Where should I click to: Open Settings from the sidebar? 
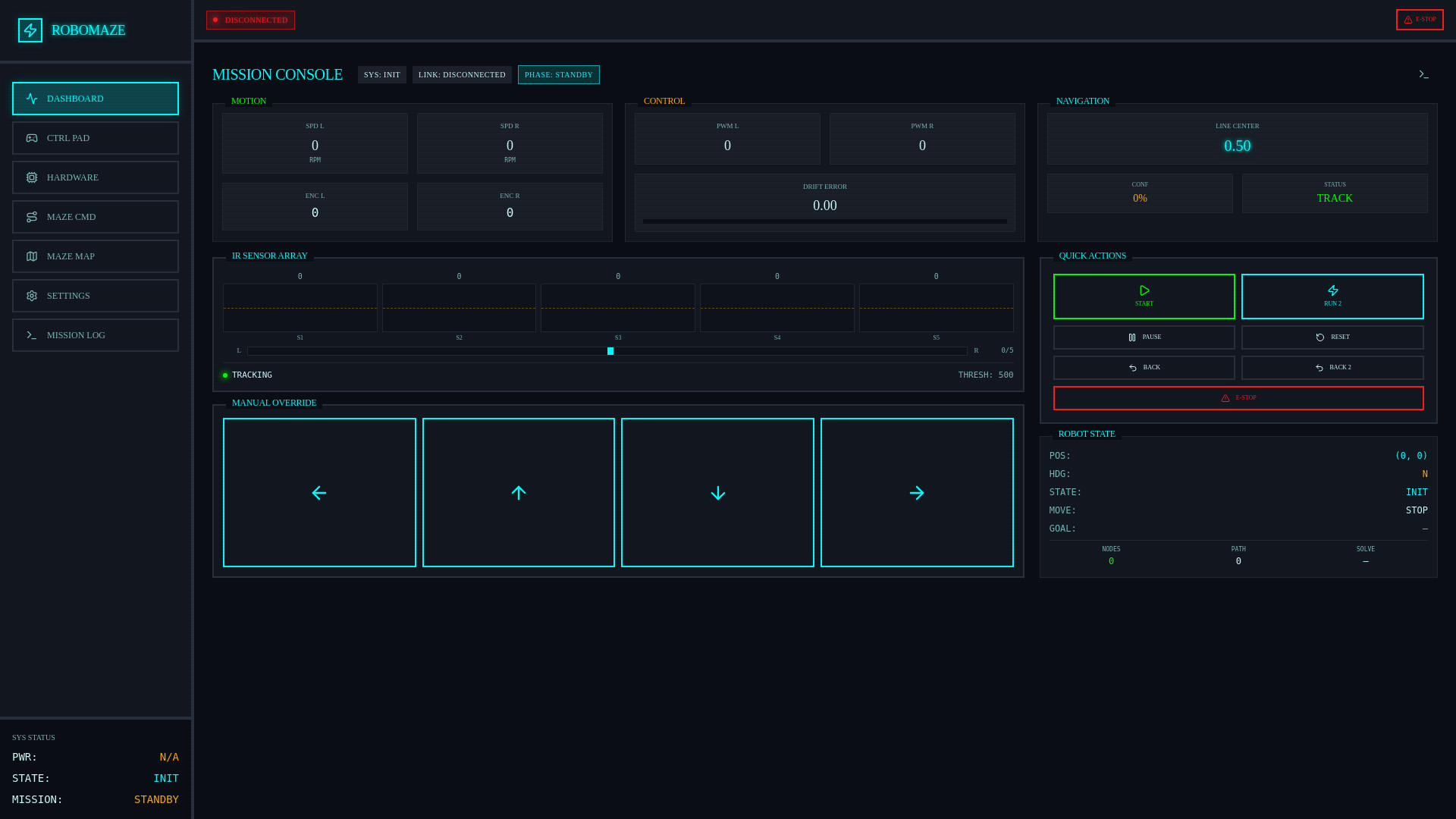point(96,296)
